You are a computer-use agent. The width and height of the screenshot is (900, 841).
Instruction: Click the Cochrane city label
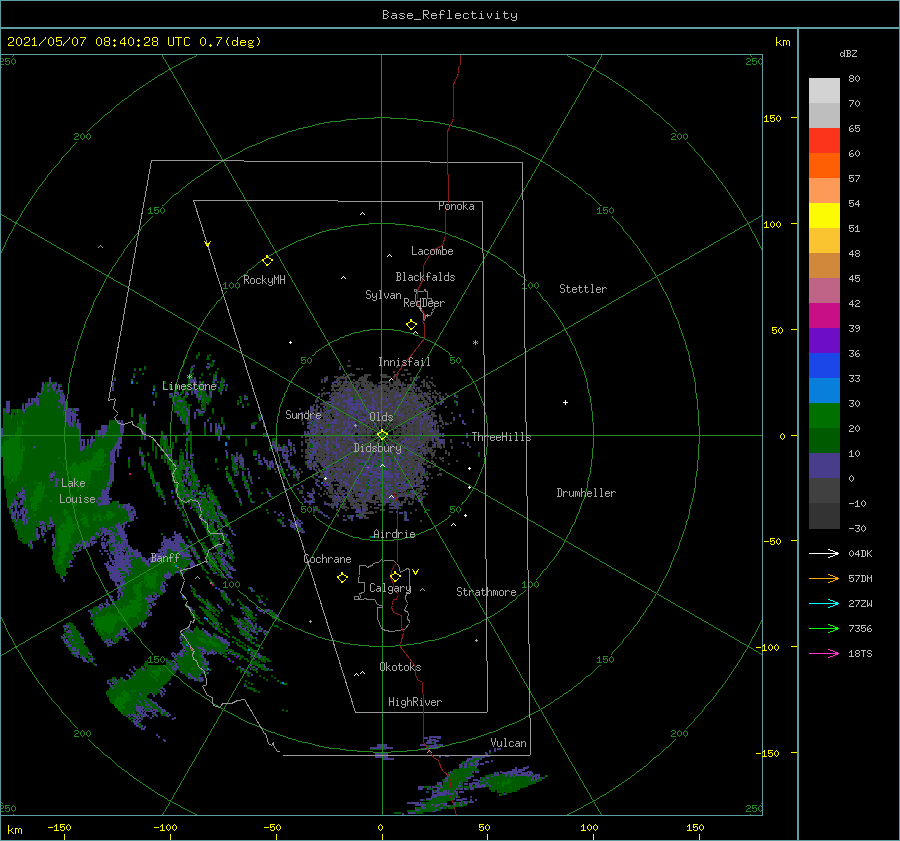[x=327, y=559]
